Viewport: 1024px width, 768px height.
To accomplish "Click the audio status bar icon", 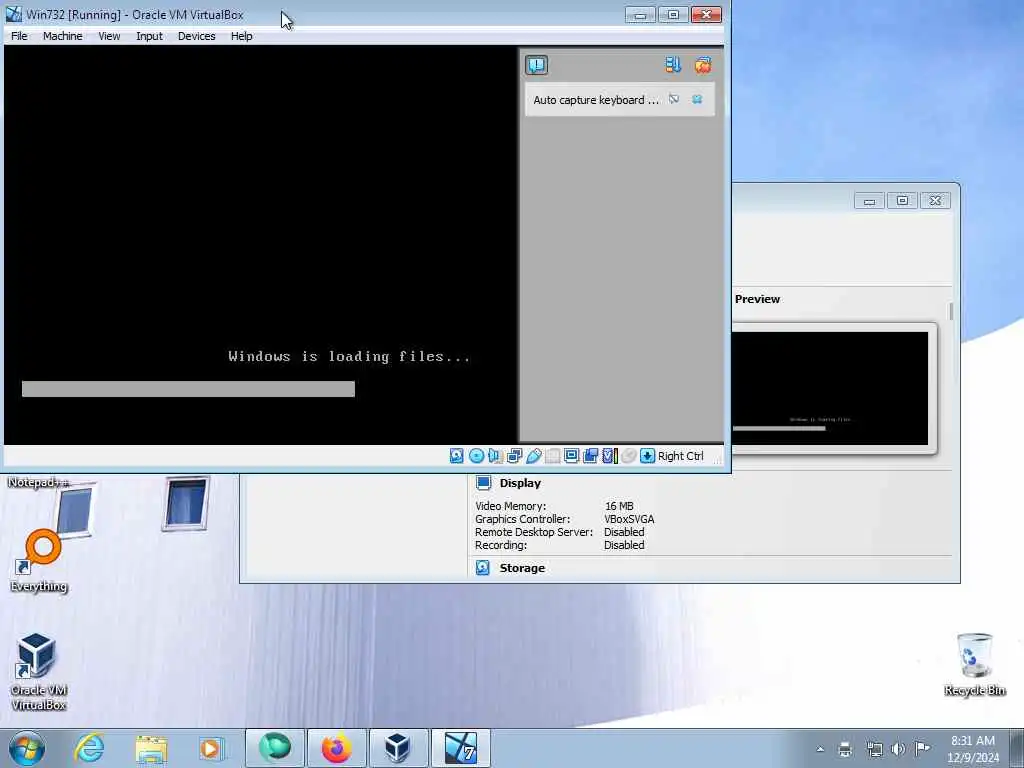I will click(x=494, y=456).
